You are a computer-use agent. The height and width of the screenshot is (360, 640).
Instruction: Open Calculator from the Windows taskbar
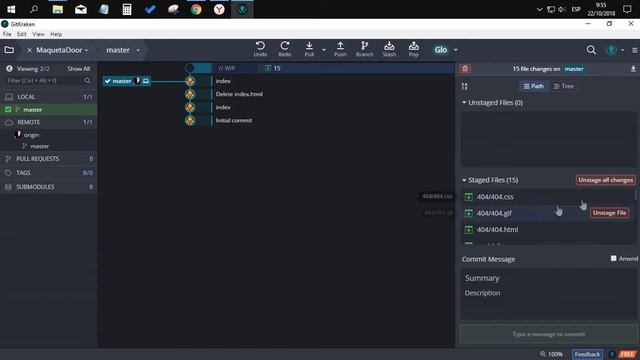(127, 9)
